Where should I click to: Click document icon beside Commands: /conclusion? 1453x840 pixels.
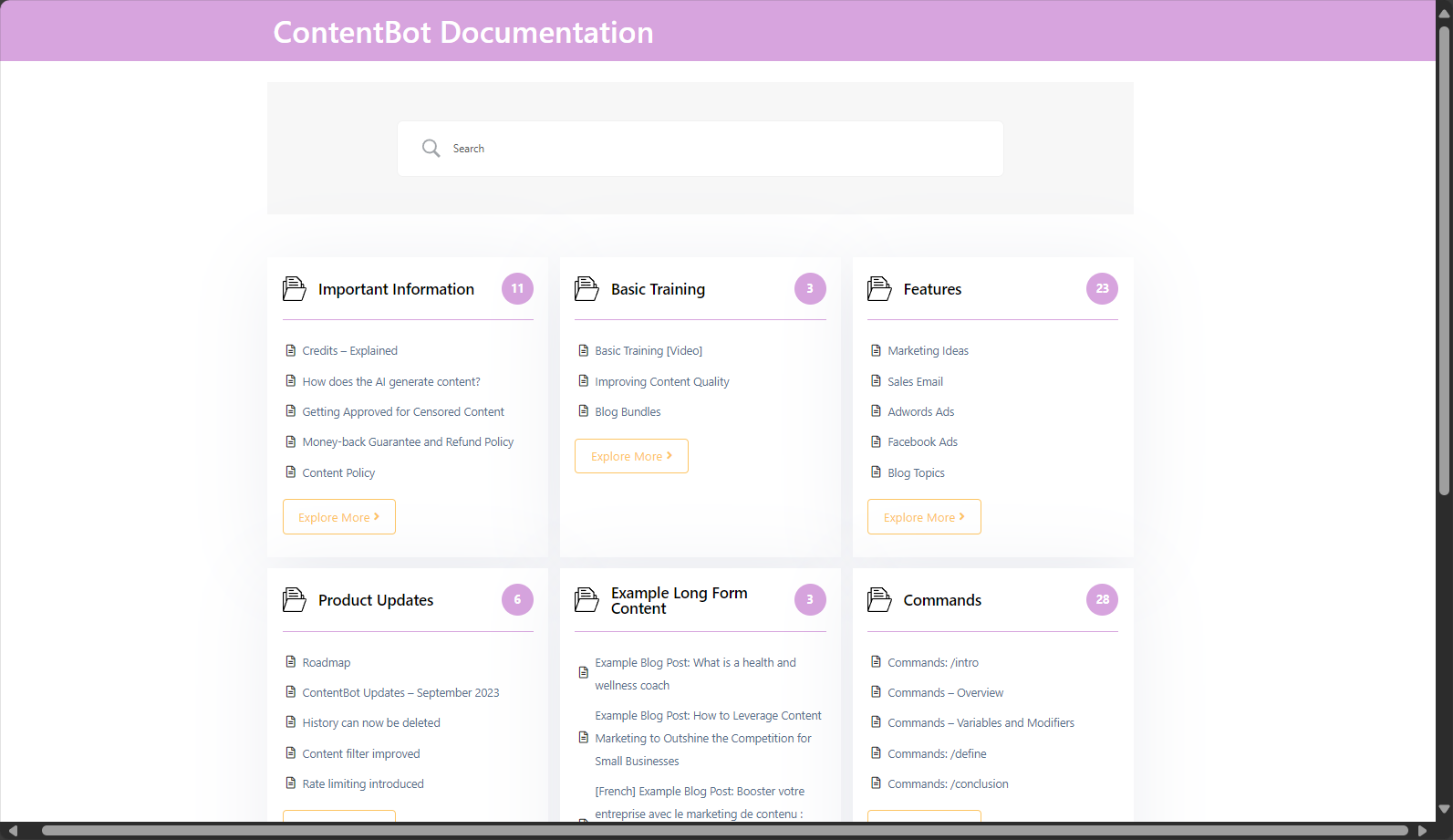[x=877, y=783]
